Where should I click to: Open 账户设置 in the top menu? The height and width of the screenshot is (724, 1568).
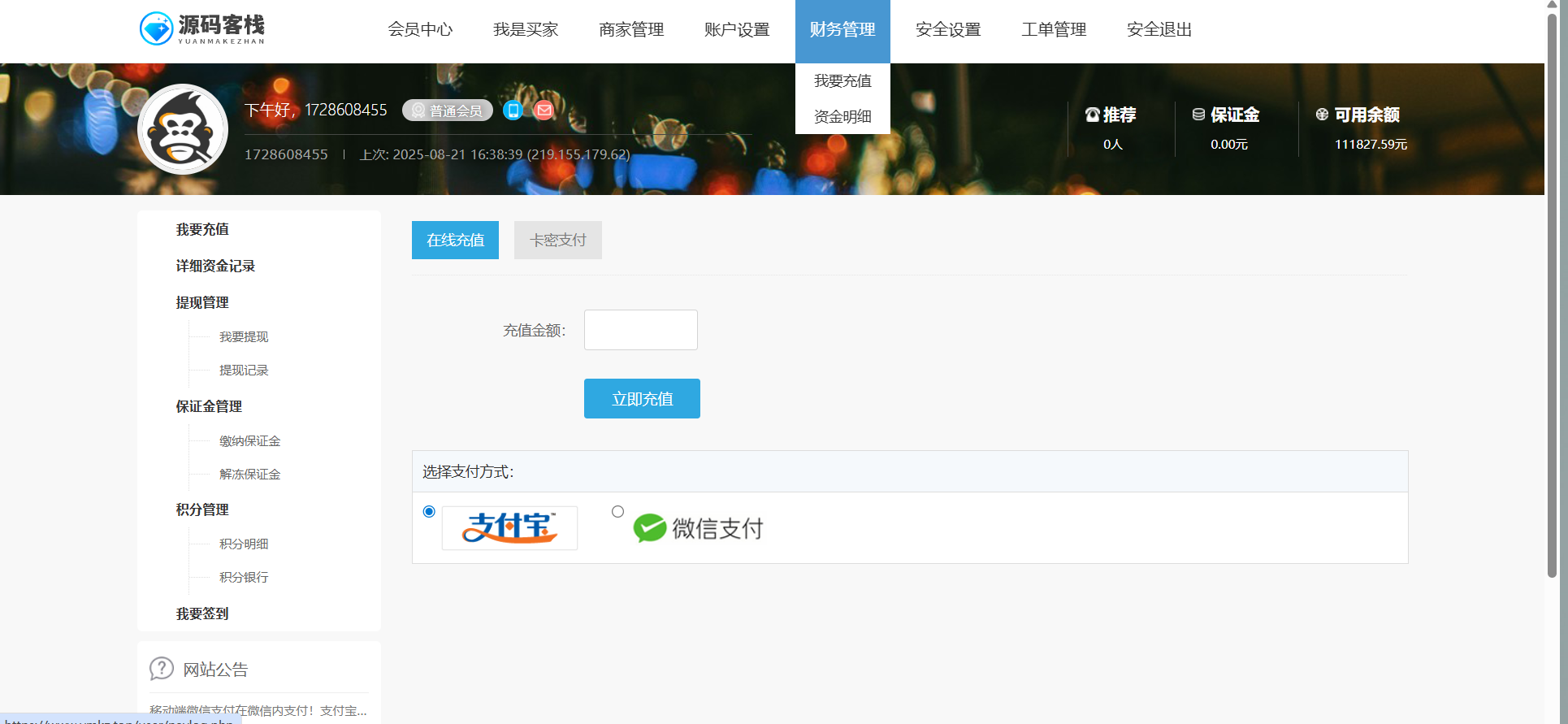click(x=737, y=30)
